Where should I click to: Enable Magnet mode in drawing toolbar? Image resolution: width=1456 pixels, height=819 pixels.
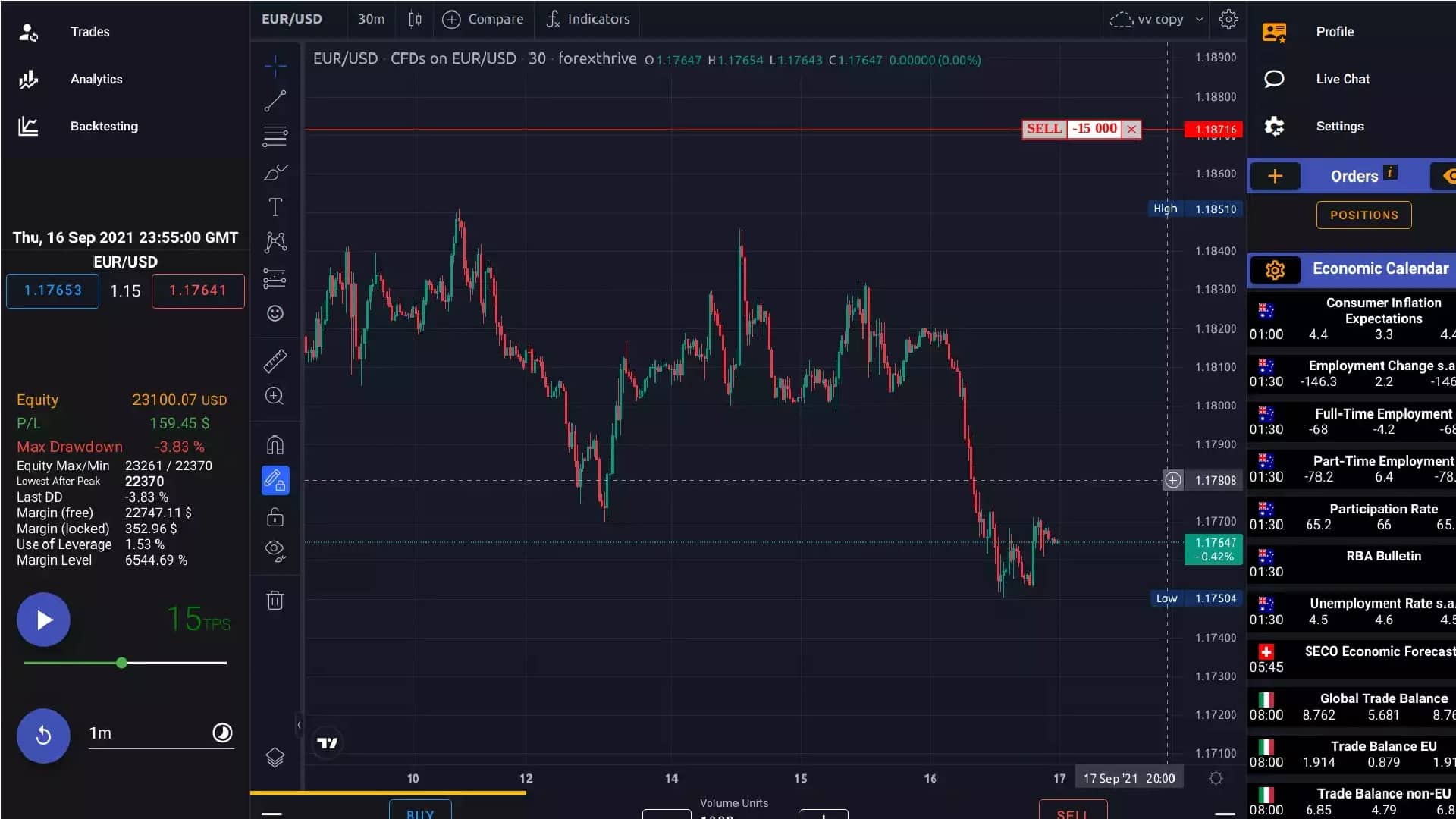click(275, 445)
